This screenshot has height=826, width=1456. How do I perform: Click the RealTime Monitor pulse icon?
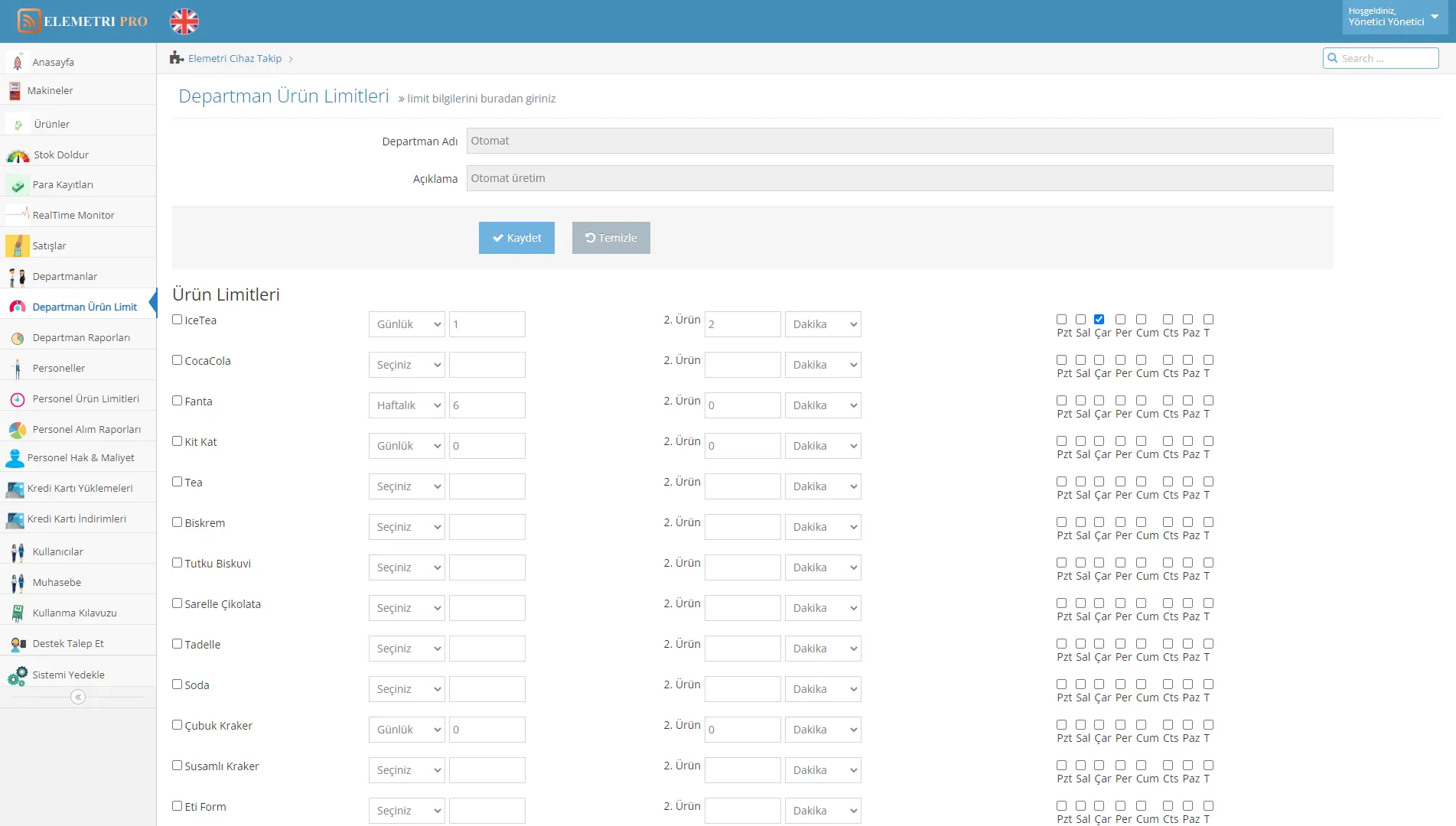18,214
